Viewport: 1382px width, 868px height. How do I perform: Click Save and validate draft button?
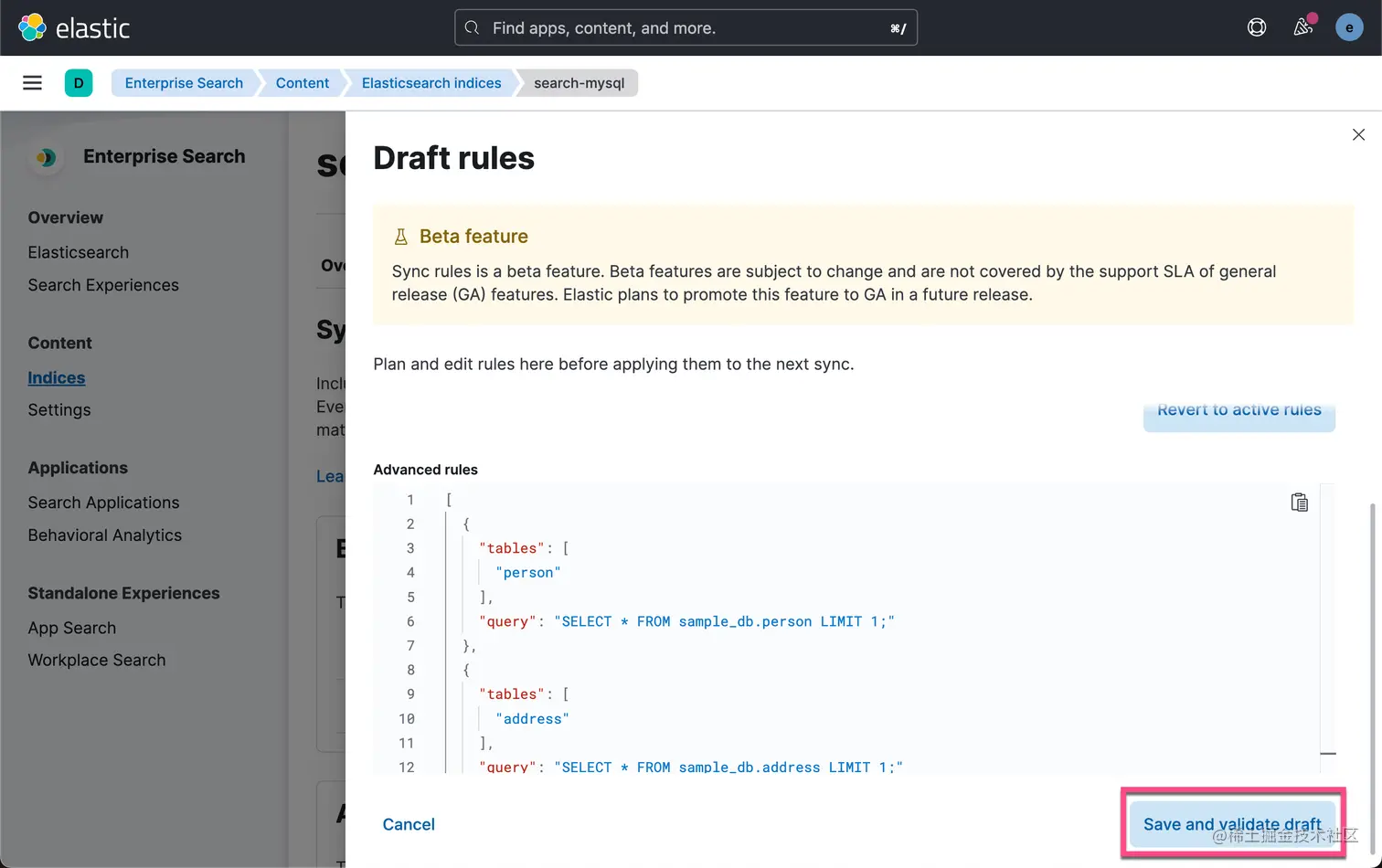click(1232, 824)
